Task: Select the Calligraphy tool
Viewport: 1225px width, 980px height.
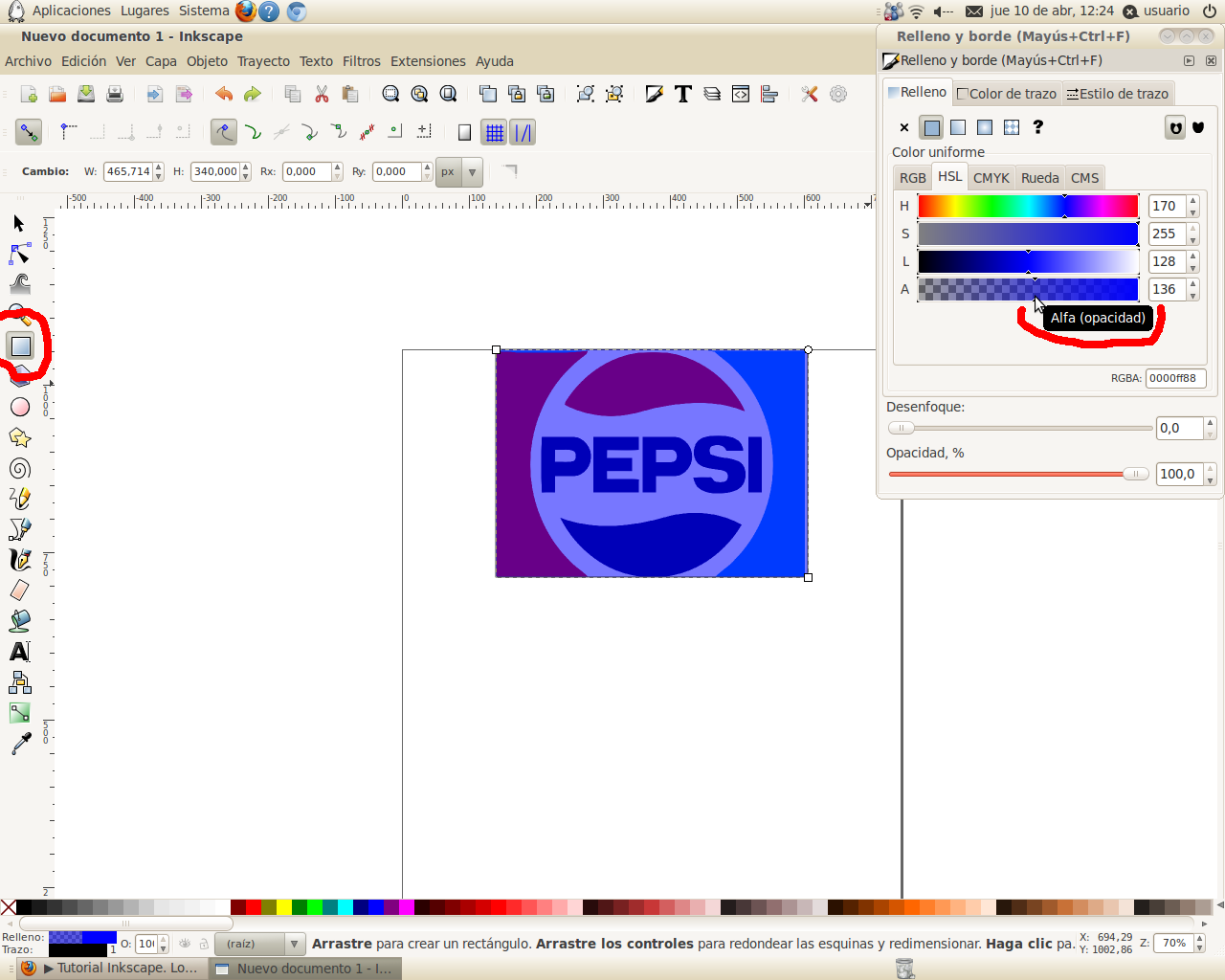Action: click(21, 560)
